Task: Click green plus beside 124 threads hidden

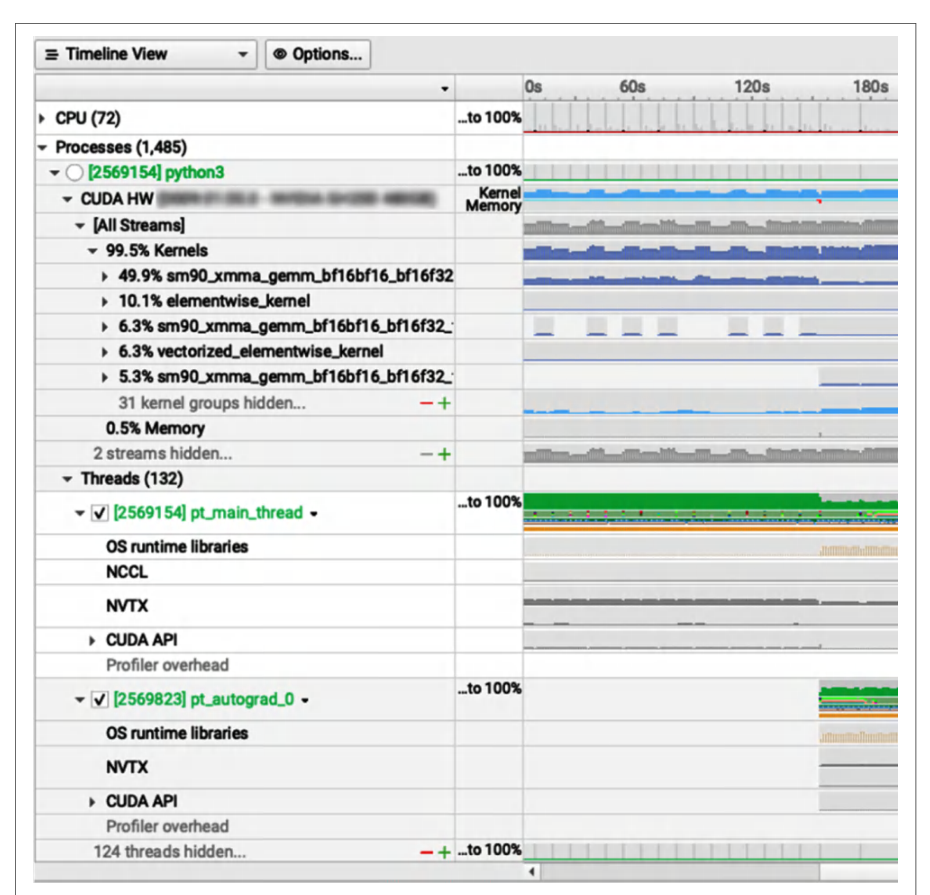Action: (x=444, y=853)
